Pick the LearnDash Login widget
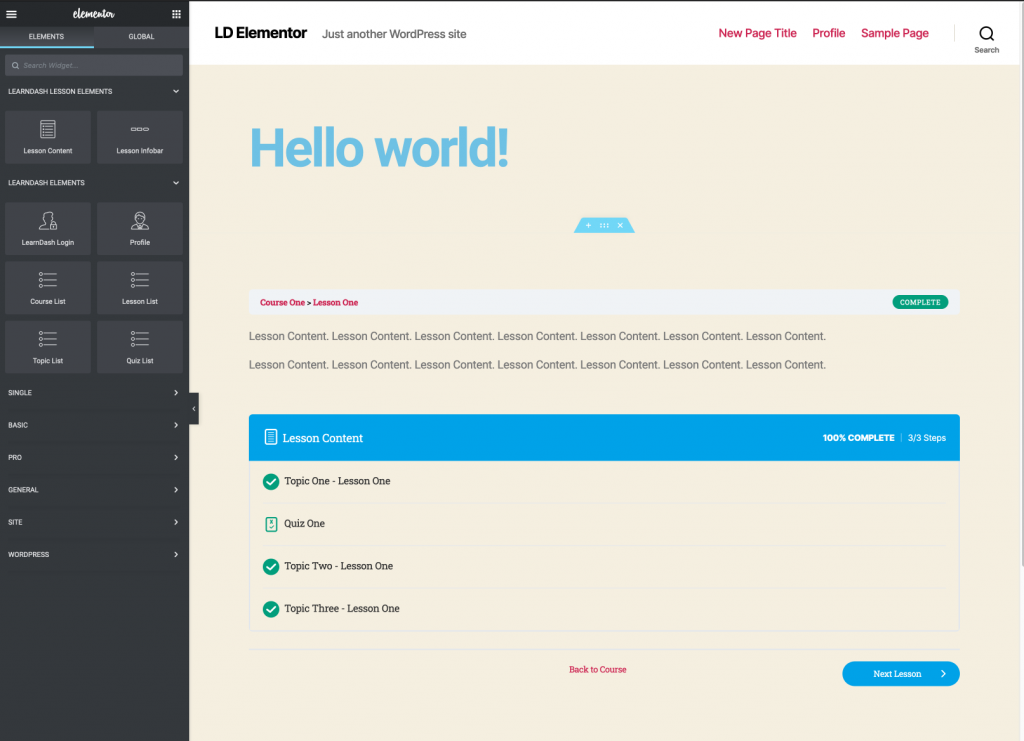 click(x=48, y=229)
